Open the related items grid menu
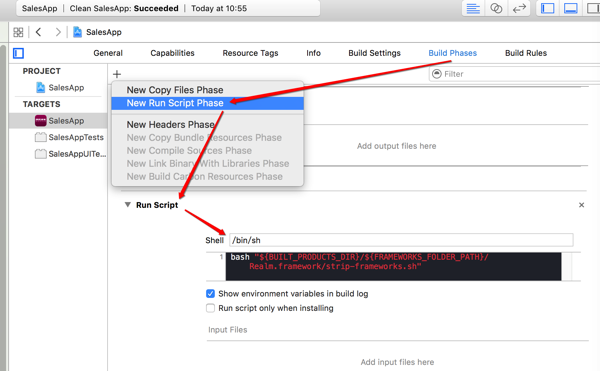Screen dimensions: 600x371 coord(18,32)
